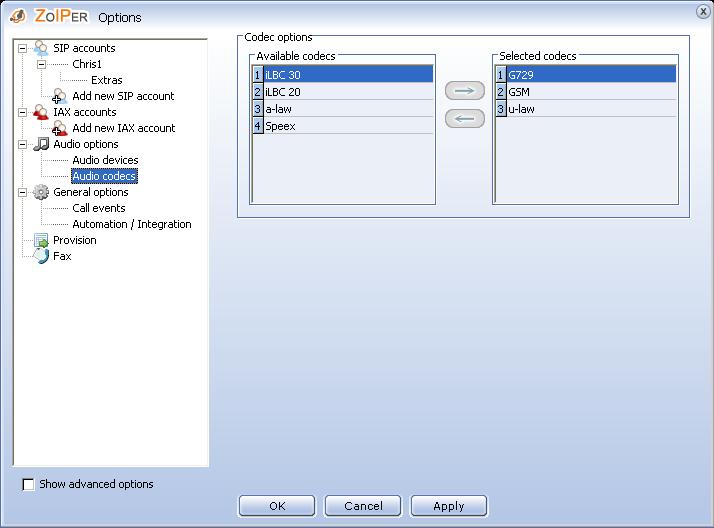Click the Provision icon
714x528 pixels.
pos(41,240)
